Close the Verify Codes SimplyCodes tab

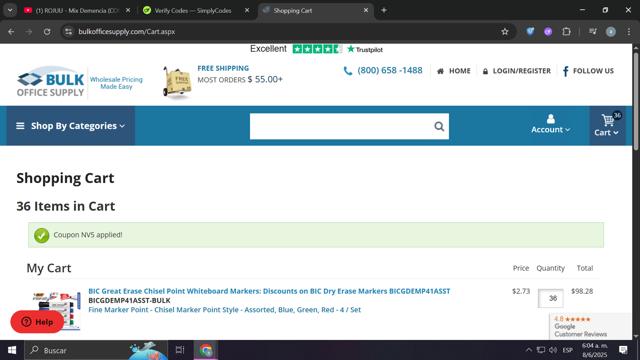pyautogui.click(x=247, y=10)
